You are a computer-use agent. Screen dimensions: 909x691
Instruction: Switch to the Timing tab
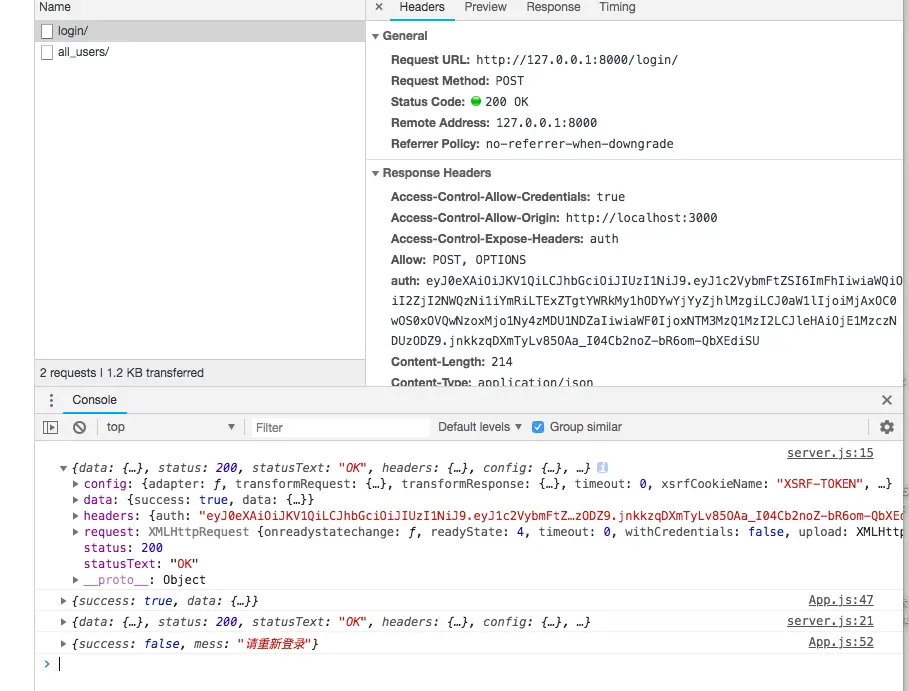617,8
